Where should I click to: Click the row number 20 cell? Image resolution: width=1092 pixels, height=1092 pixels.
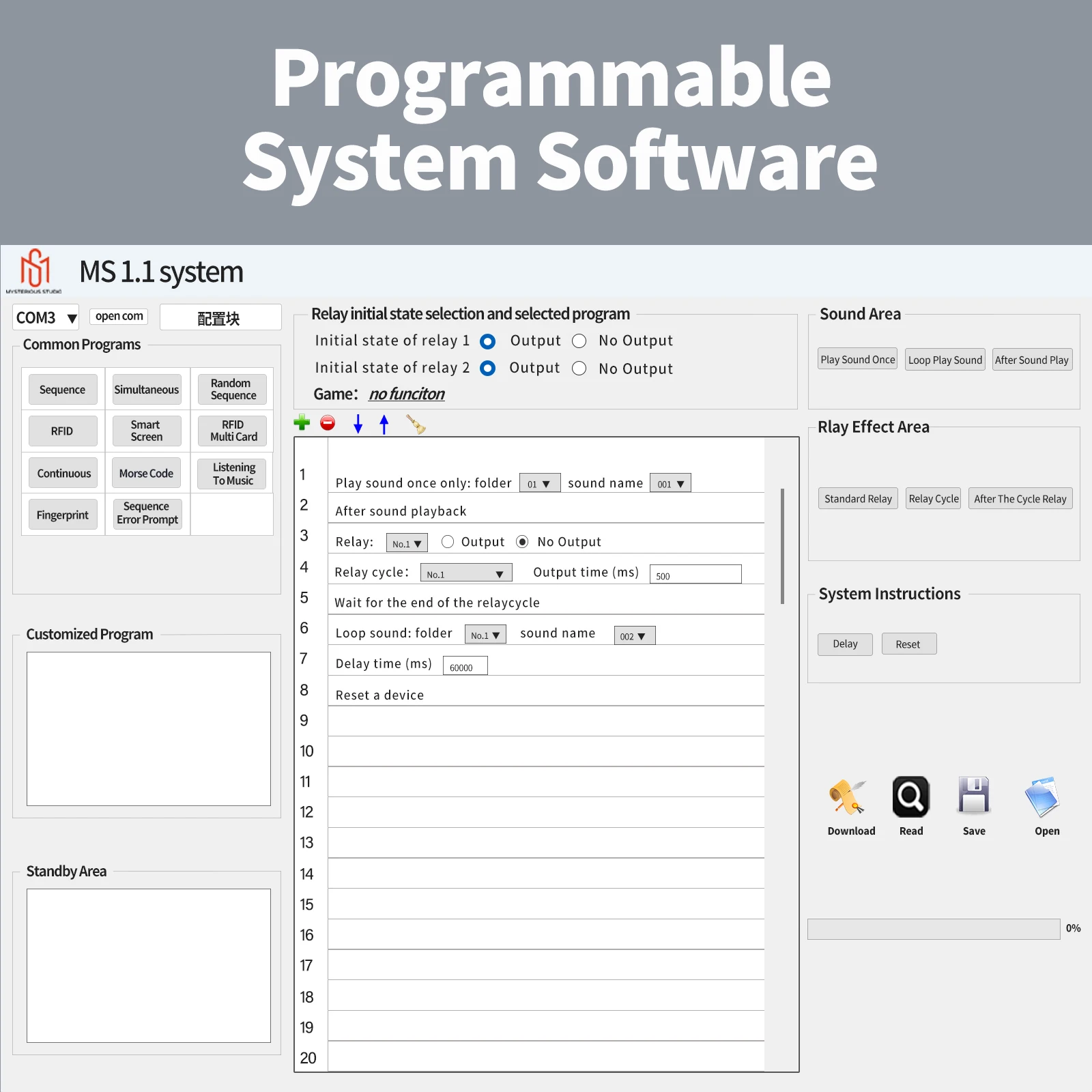(x=311, y=1058)
